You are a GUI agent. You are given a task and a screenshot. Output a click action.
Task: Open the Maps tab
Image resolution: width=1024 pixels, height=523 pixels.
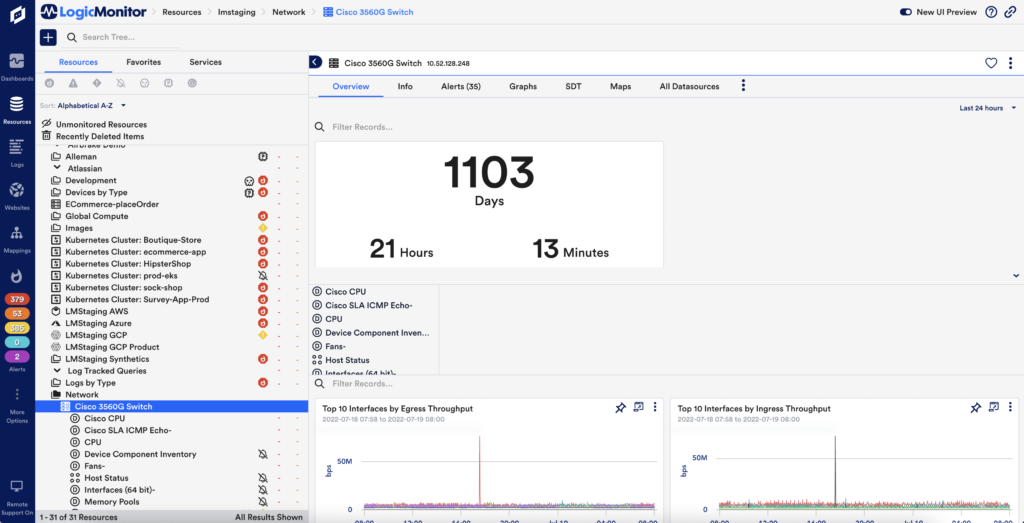pyautogui.click(x=620, y=86)
